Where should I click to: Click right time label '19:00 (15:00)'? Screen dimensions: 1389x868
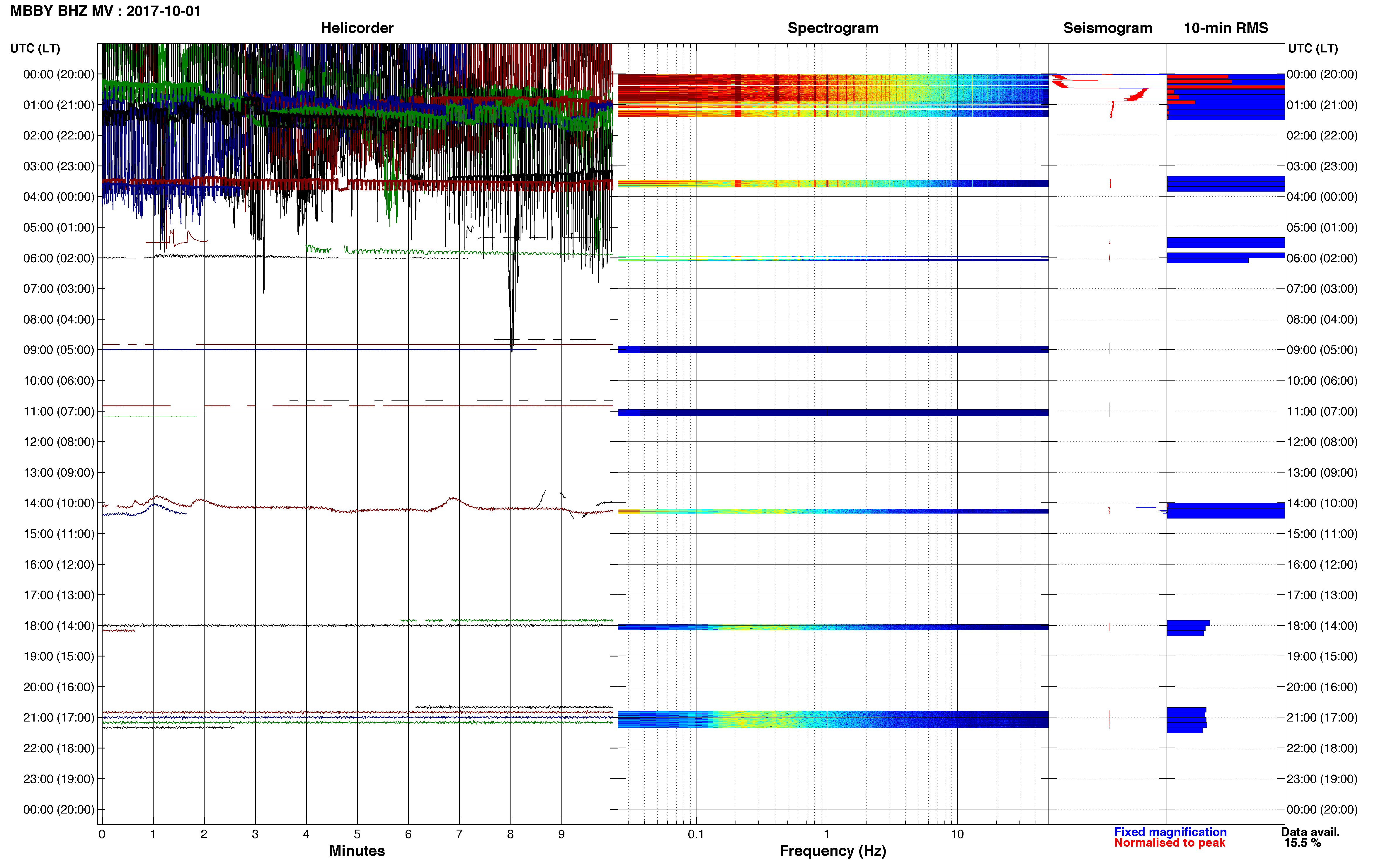1322,656
